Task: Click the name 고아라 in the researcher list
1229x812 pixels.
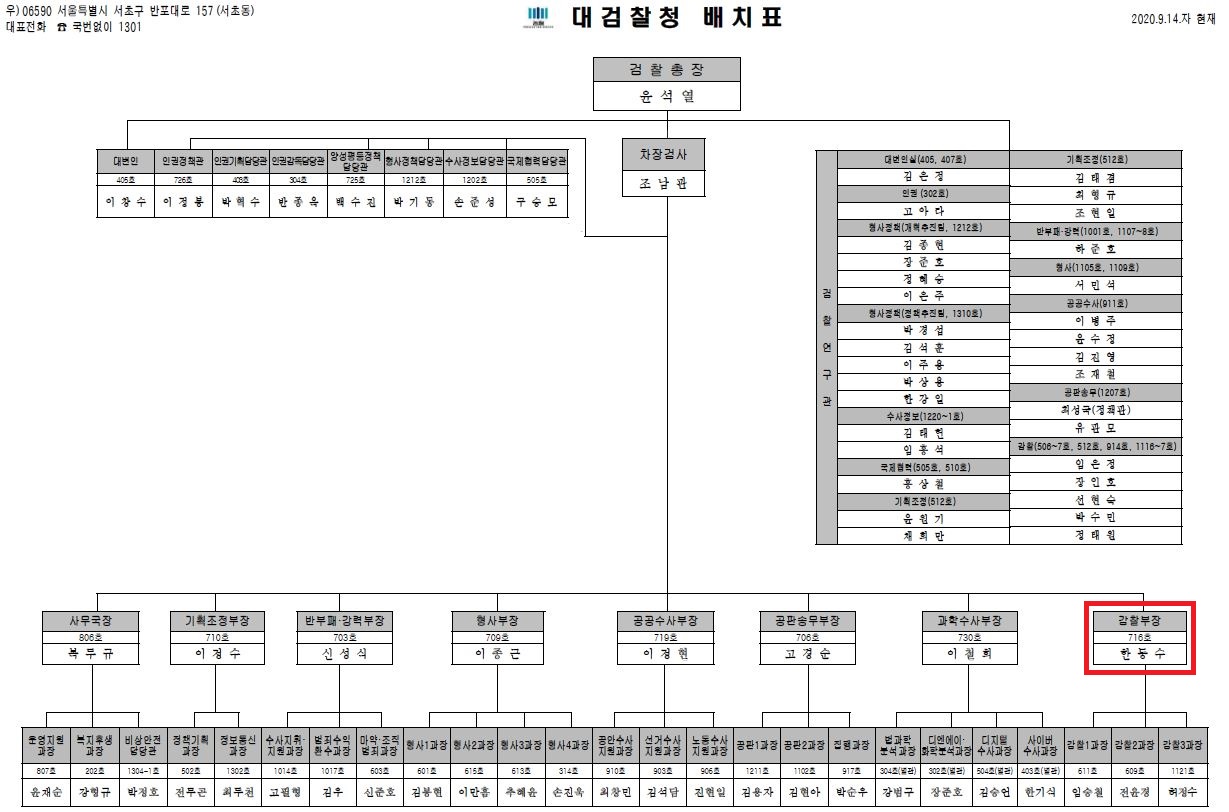Action: [x=922, y=211]
